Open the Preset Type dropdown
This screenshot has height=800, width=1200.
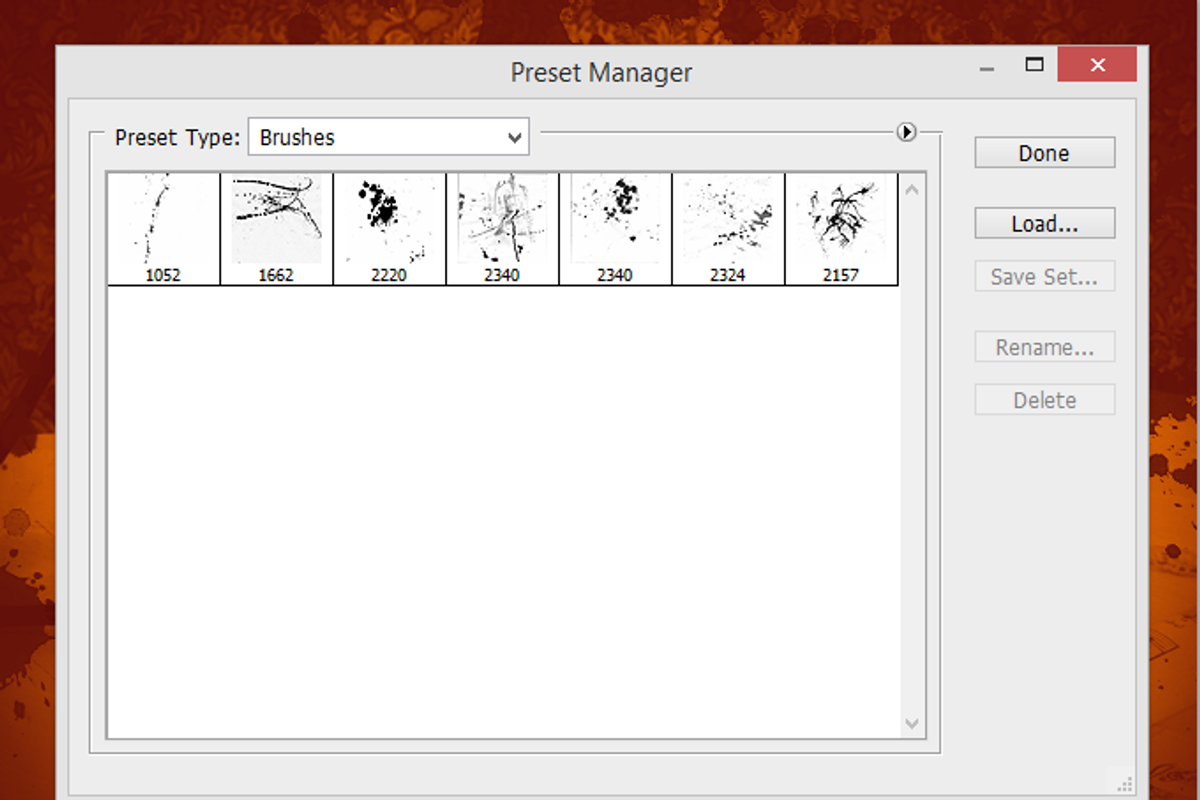tap(388, 138)
